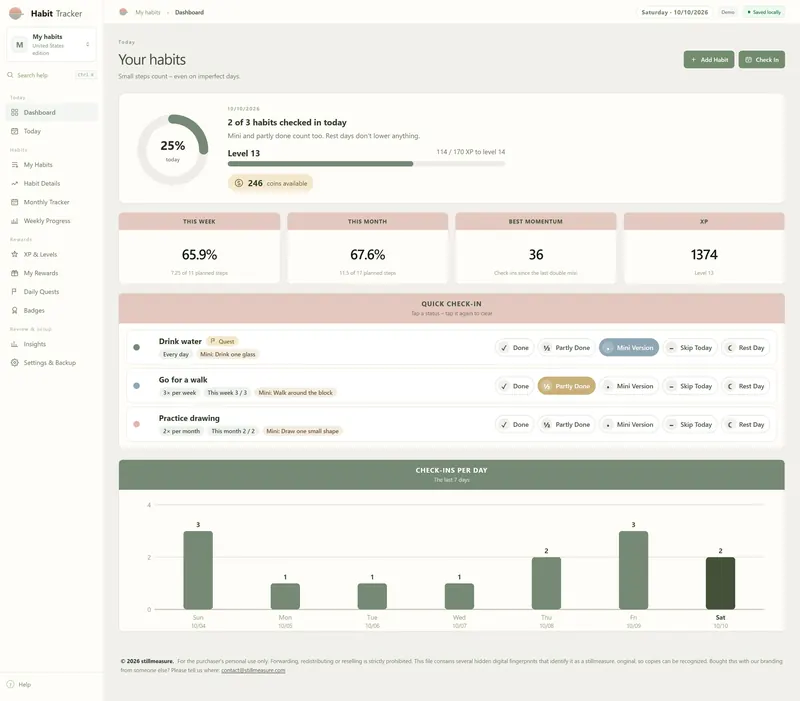Click the Help question mark icon
This screenshot has width=800, height=701.
click(x=10, y=685)
